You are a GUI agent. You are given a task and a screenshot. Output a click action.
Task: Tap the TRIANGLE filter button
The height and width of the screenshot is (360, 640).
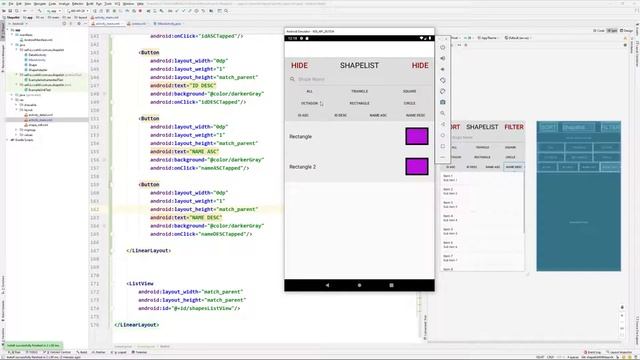[359, 91]
